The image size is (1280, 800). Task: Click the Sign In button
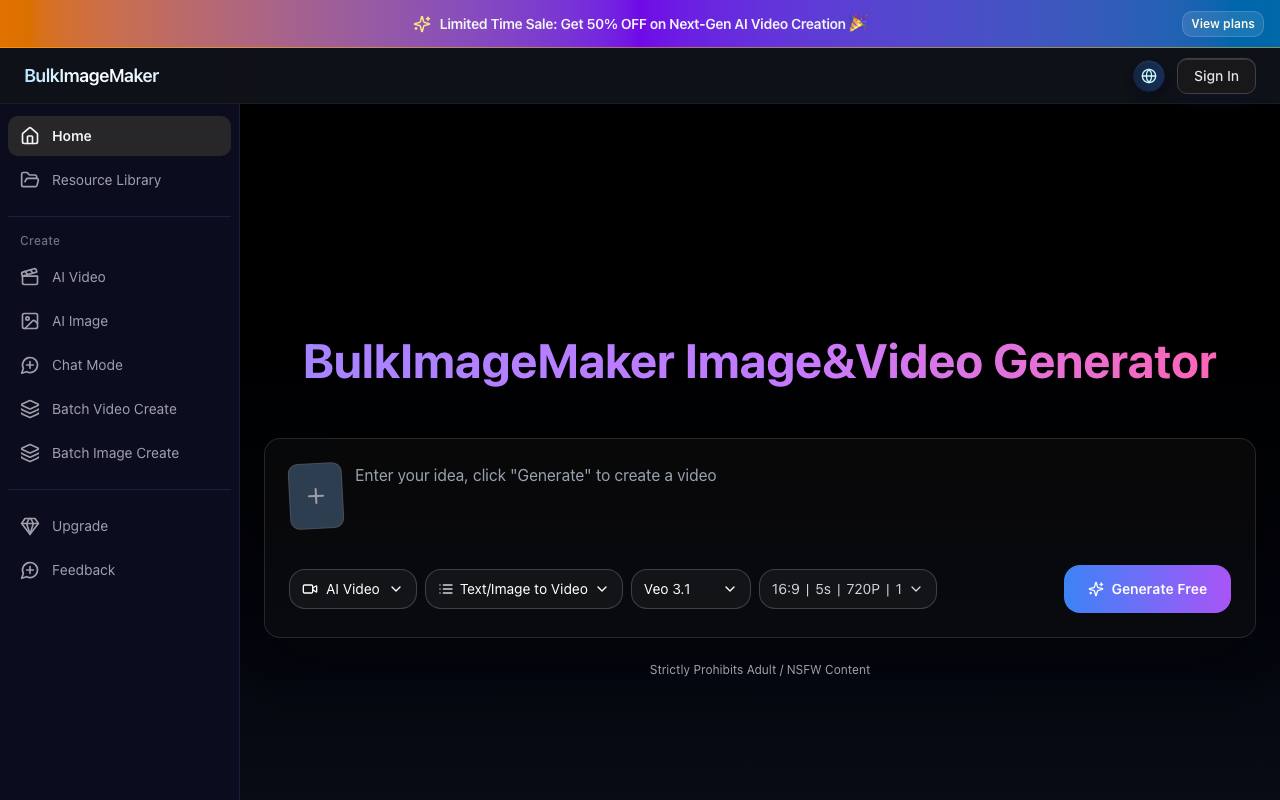[x=1216, y=76]
